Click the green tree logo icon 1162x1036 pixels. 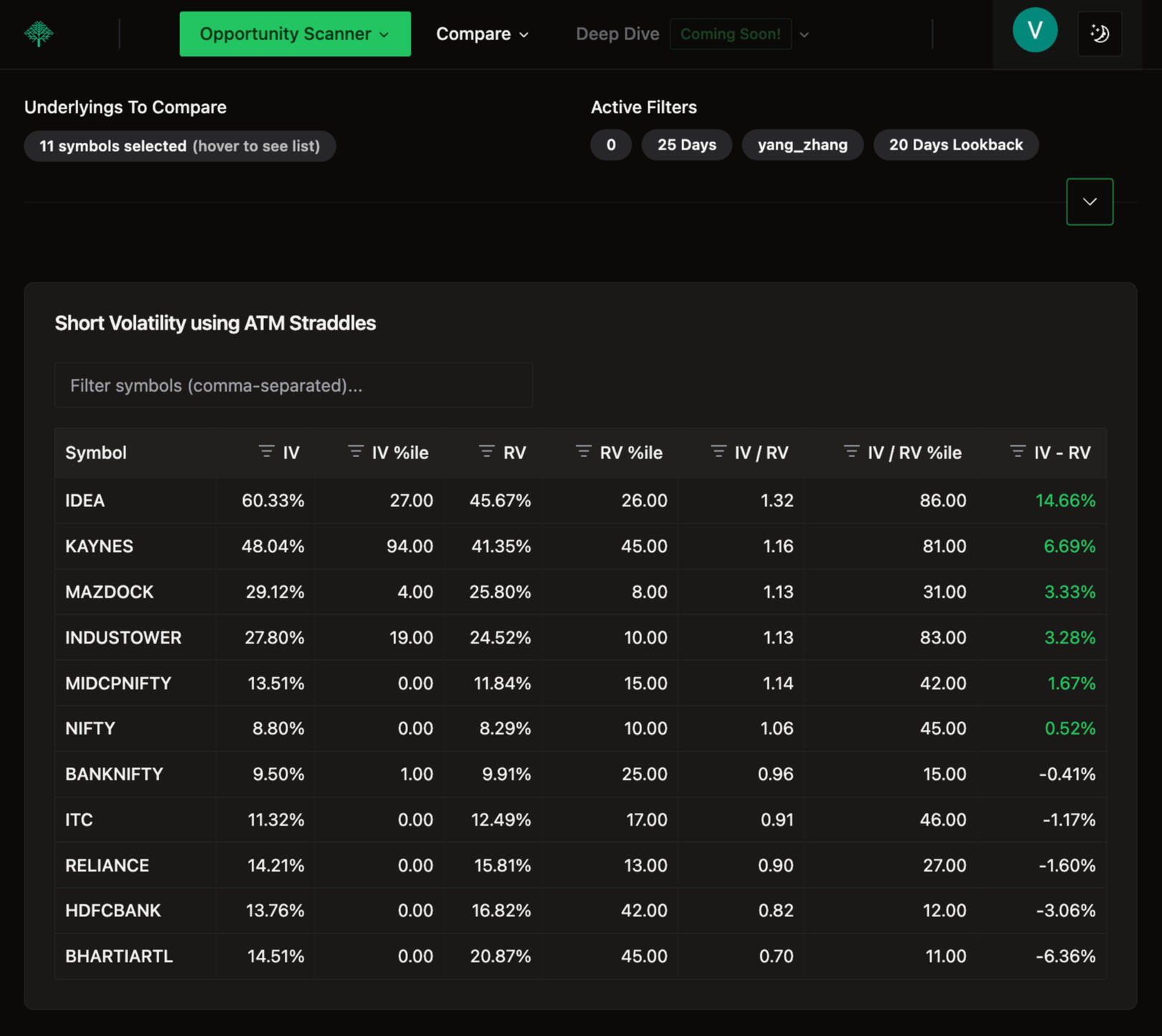[39, 34]
